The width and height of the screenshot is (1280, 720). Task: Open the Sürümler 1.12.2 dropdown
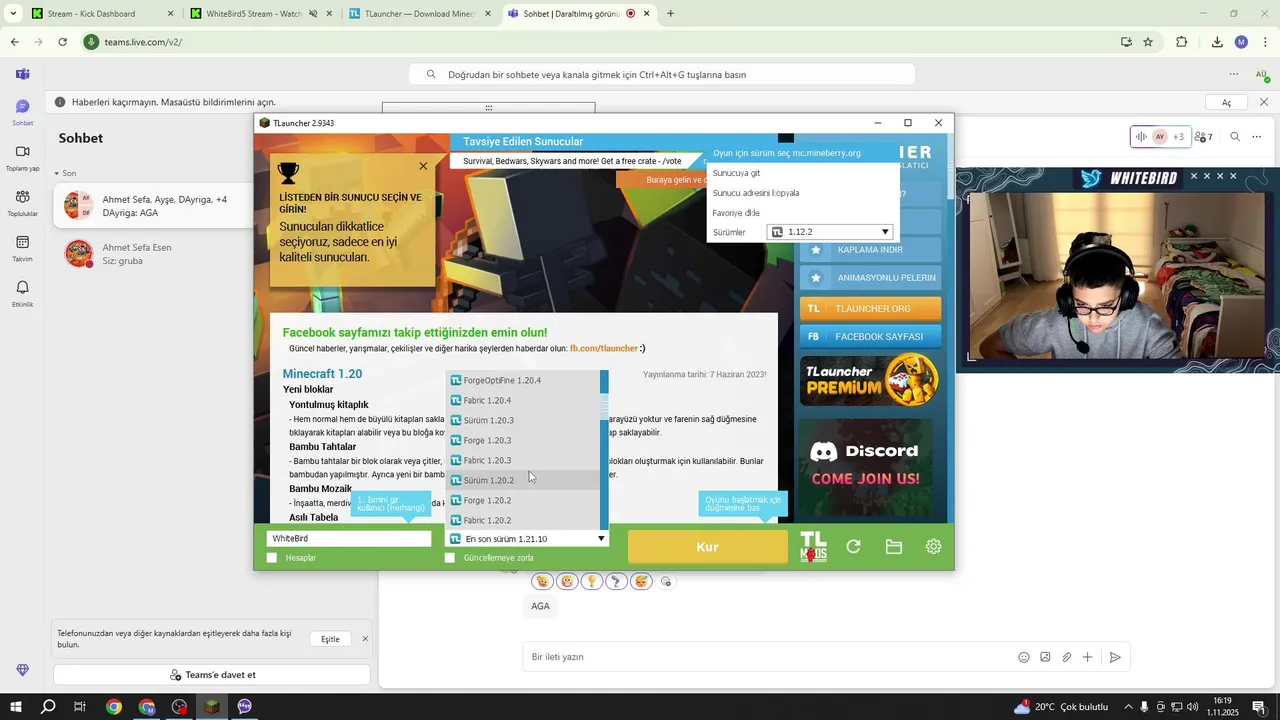(829, 232)
